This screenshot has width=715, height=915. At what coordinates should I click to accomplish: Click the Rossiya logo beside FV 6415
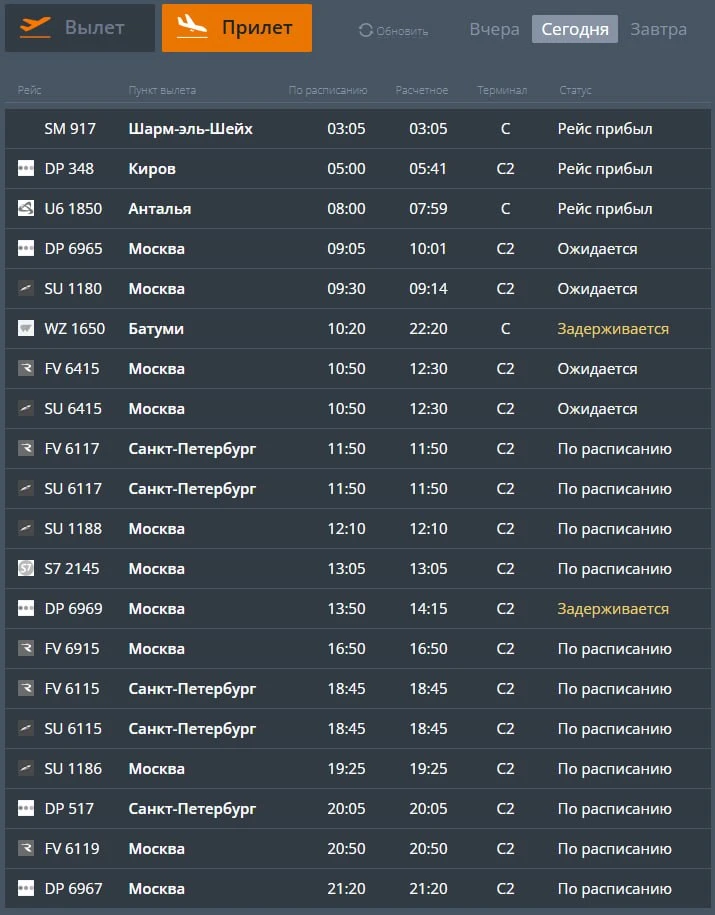point(26,368)
